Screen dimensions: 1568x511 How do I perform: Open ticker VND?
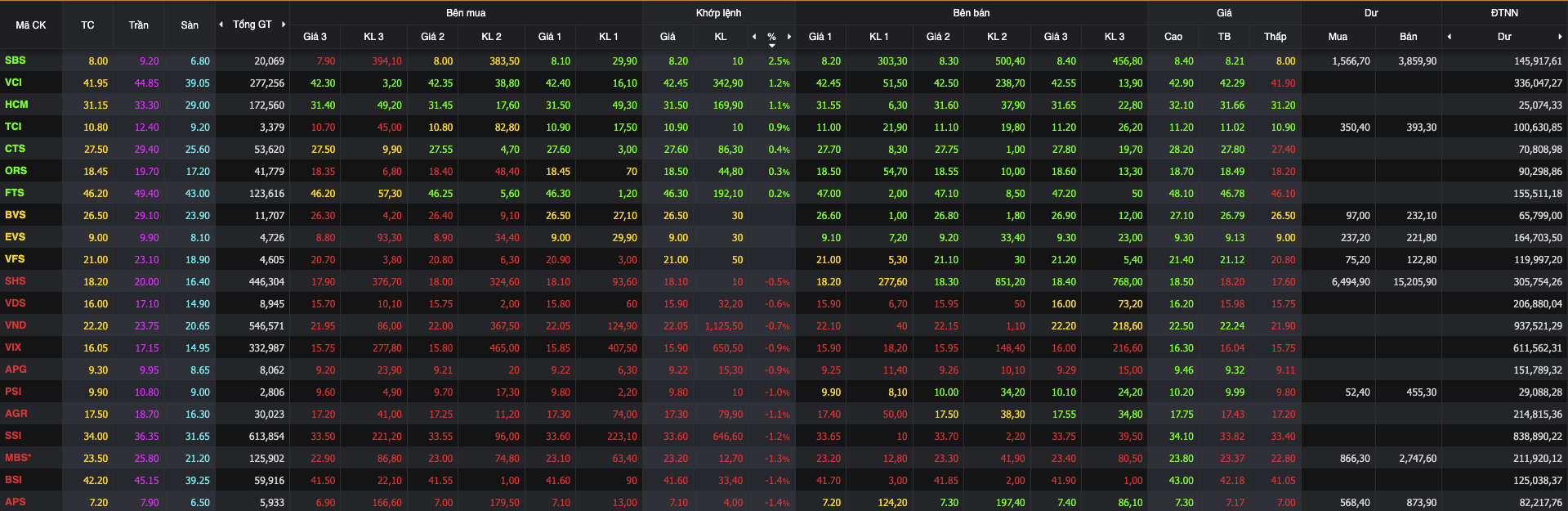click(16, 325)
